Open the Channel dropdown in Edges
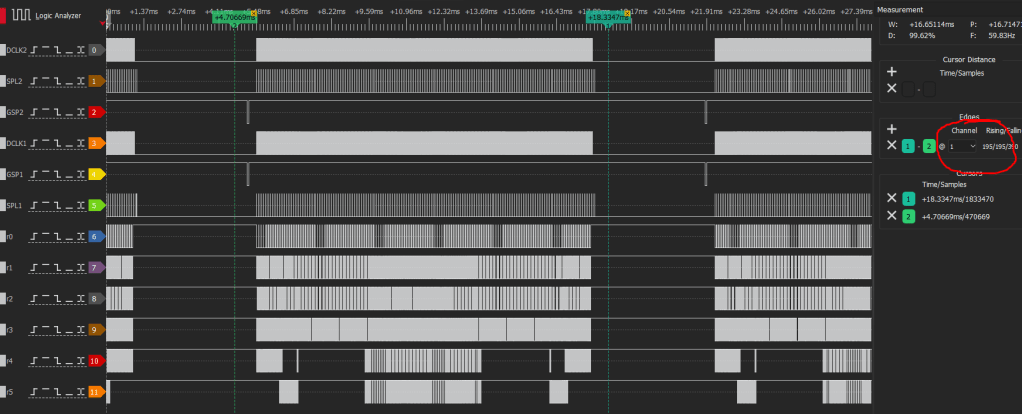 [x=962, y=146]
